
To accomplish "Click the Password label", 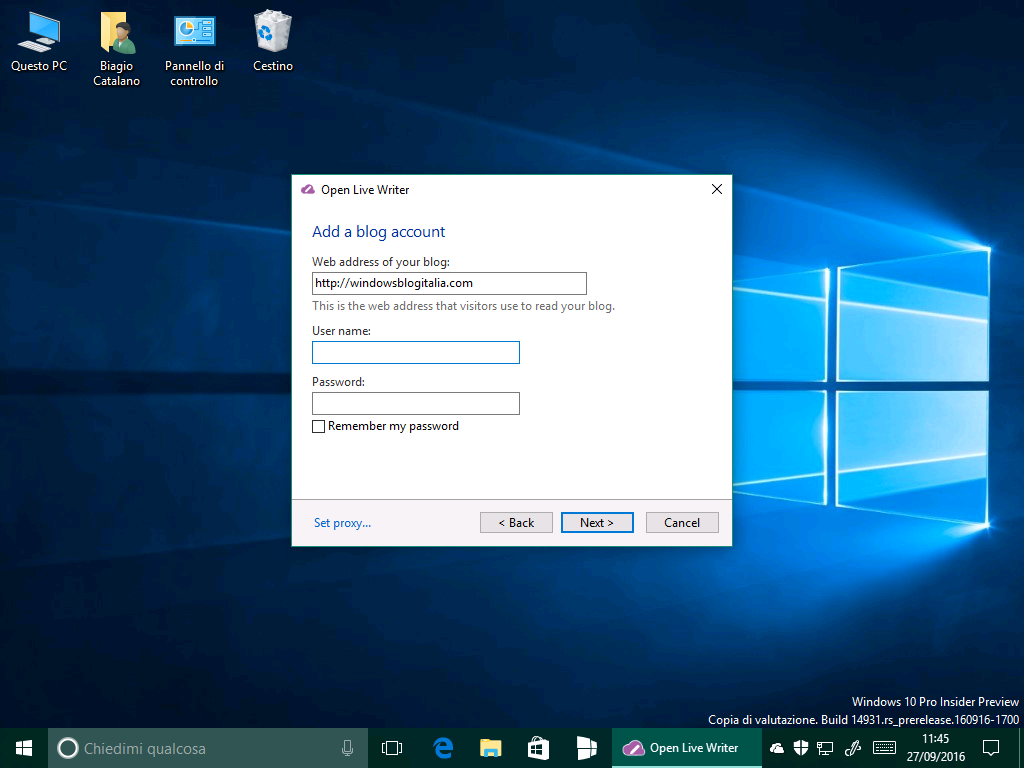I will click(x=338, y=382).
